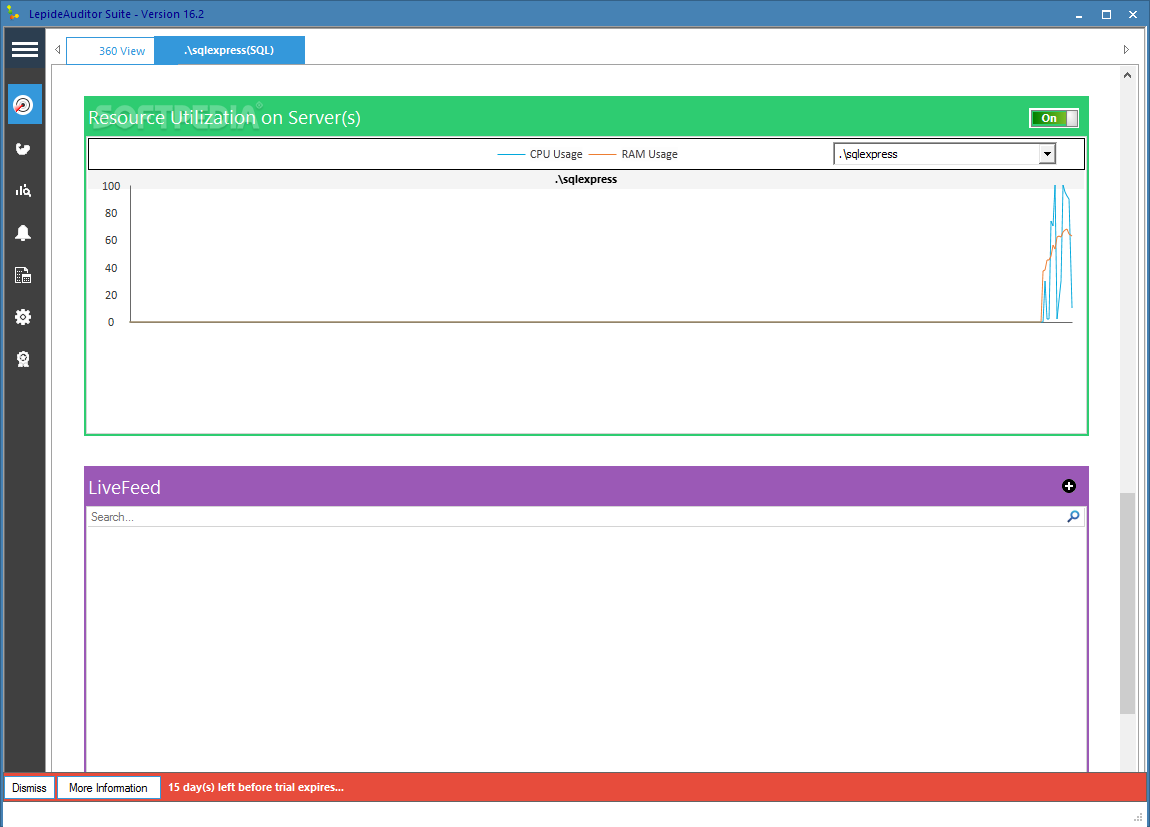The height and width of the screenshot is (827, 1150).
Task: Click the scrollbar up arrow
Action: point(1127,75)
